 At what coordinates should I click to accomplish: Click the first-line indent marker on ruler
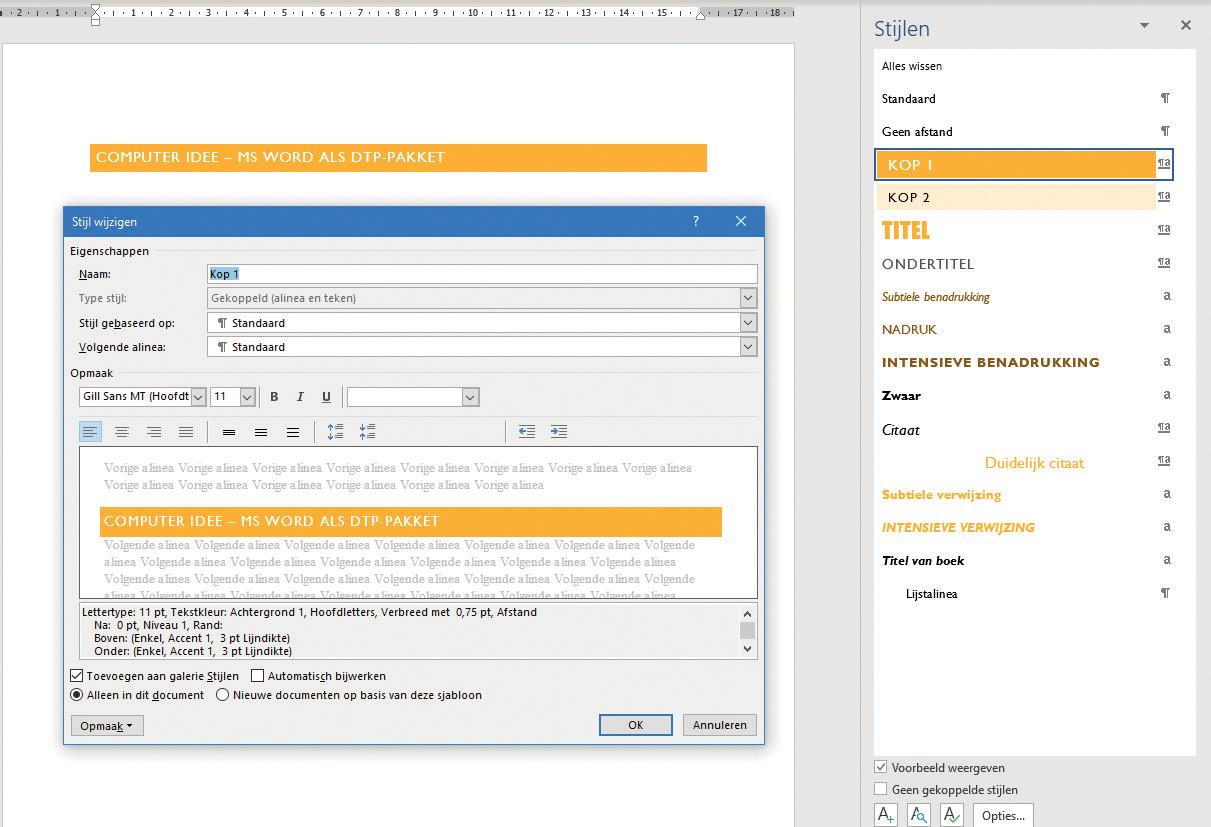pyautogui.click(x=96, y=10)
